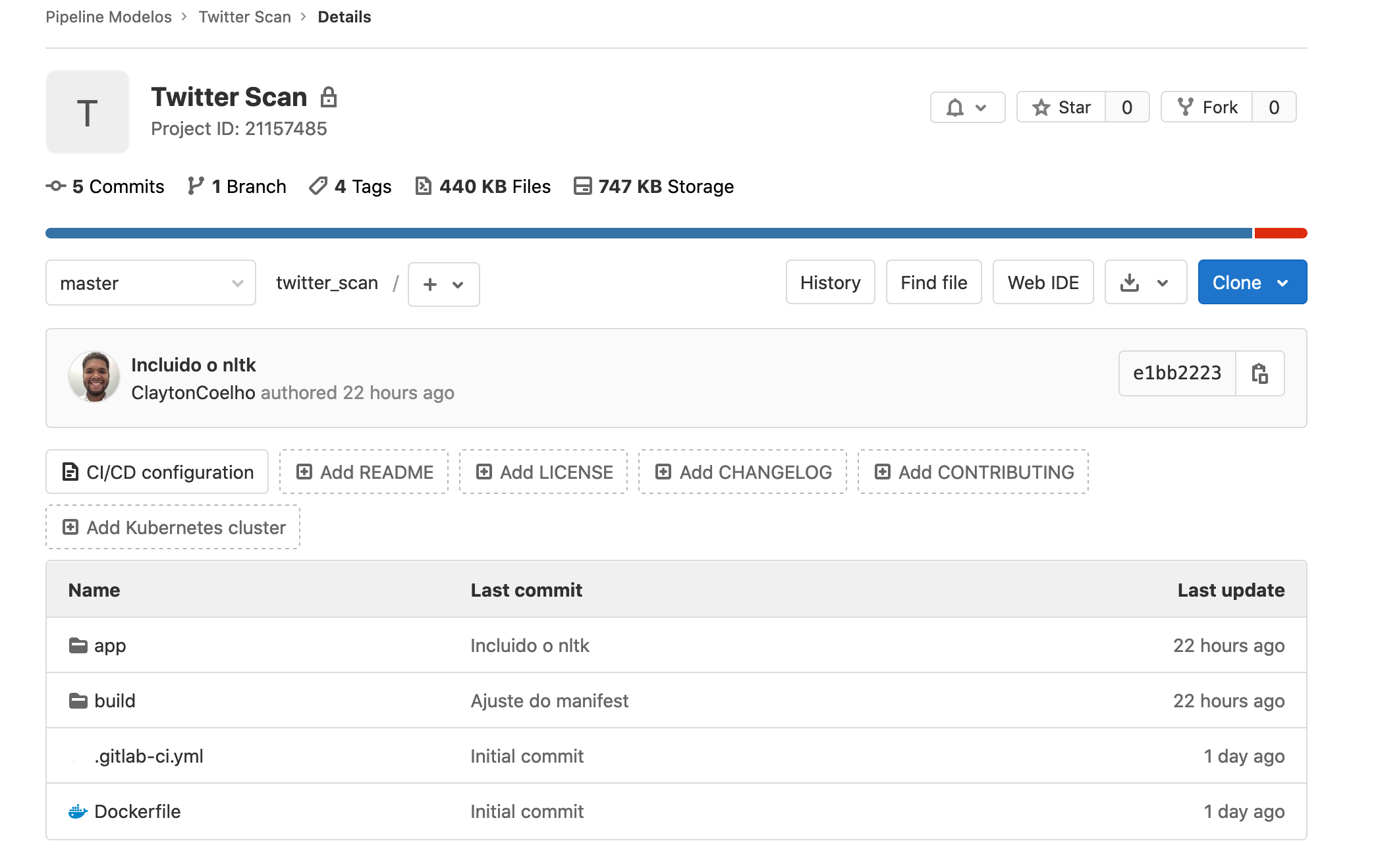The height and width of the screenshot is (868, 1378).
Task: Click the red language bar segment
Action: click(x=1281, y=233)
